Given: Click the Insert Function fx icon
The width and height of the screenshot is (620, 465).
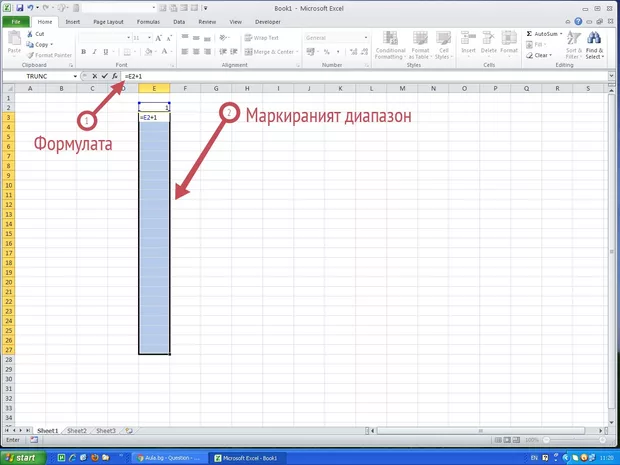Looking at the screenshot, I should point(114,76).
